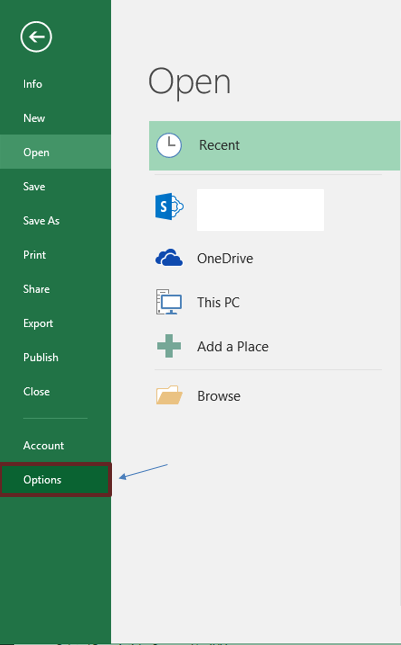Click the SharePoint site icon
The image size is (401, 645).
pyautogui.click(x=169, y=206)
